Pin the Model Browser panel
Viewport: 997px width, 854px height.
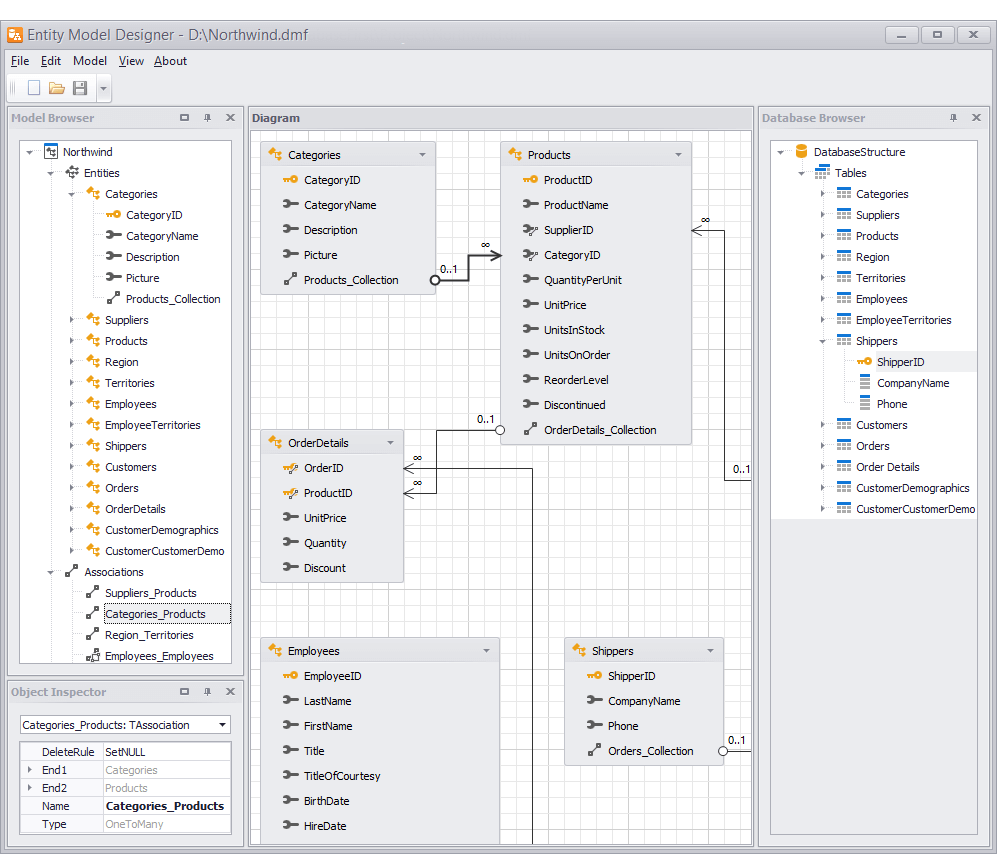pyautogui.click(x=207, y=118)
